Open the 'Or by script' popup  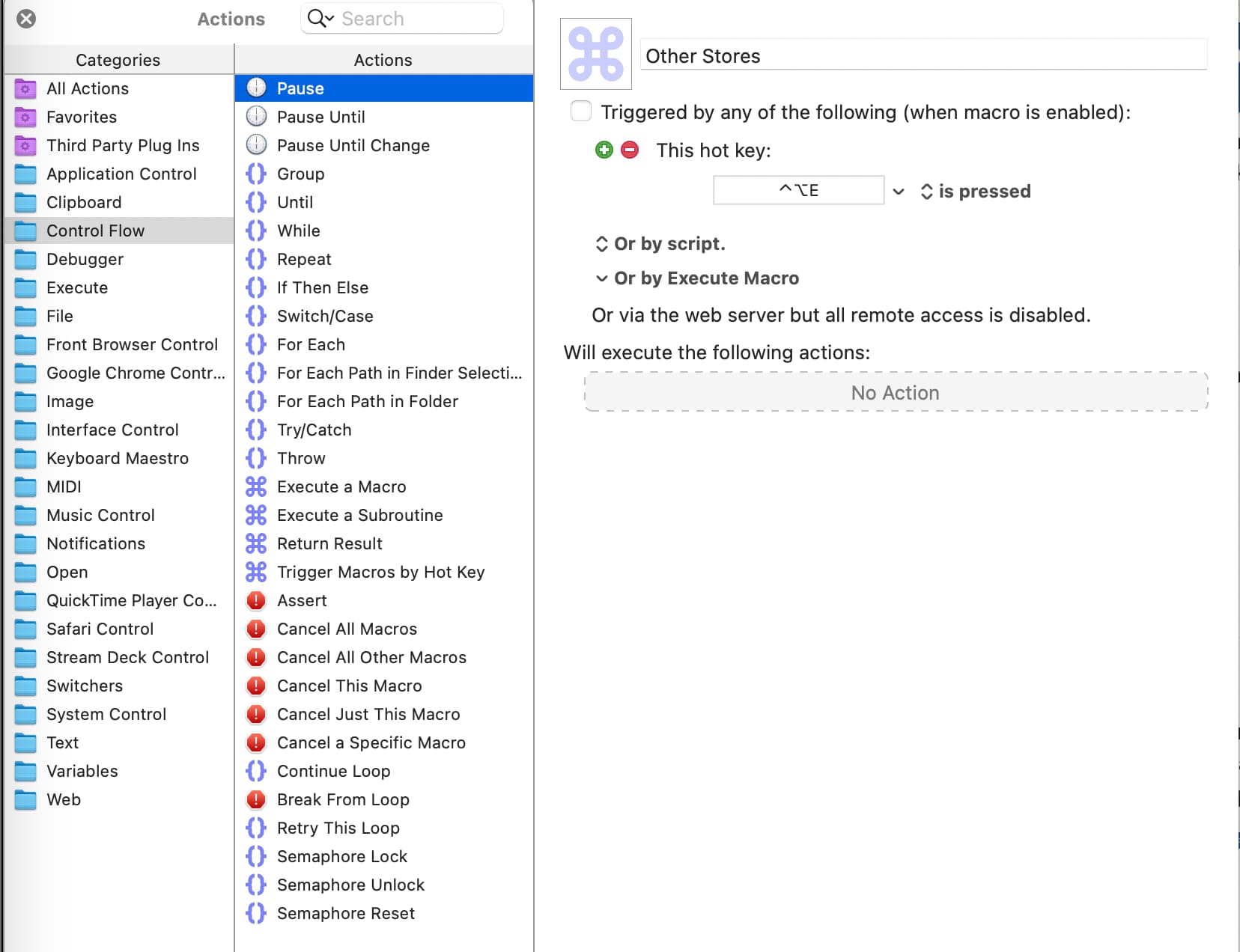click(660, 244)
